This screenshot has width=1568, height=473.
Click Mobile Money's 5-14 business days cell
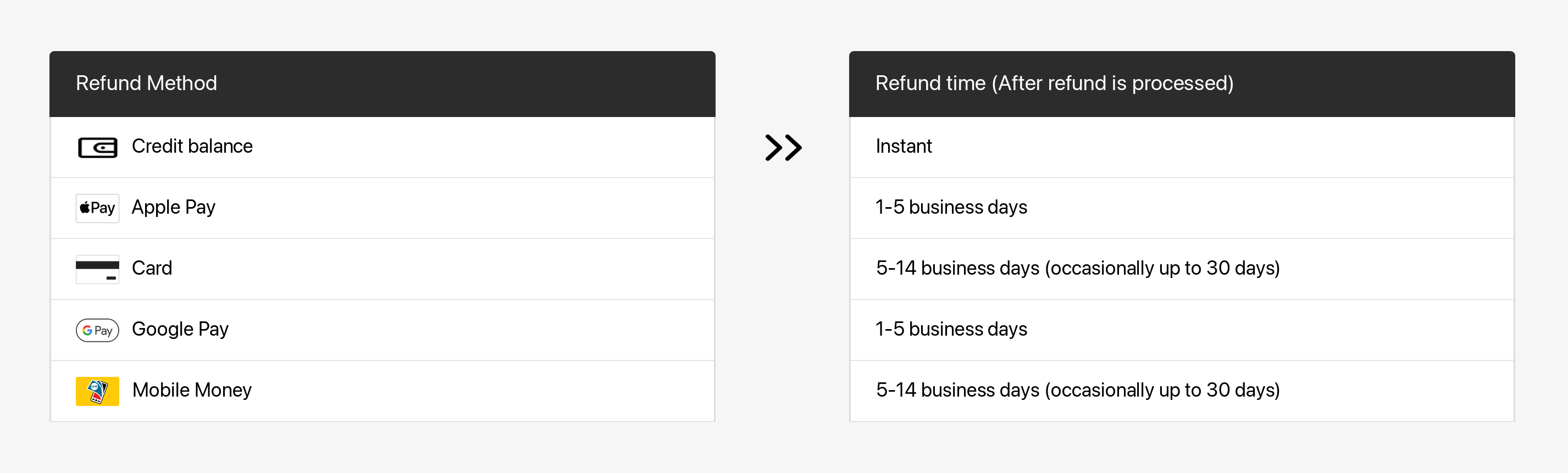1182,391
